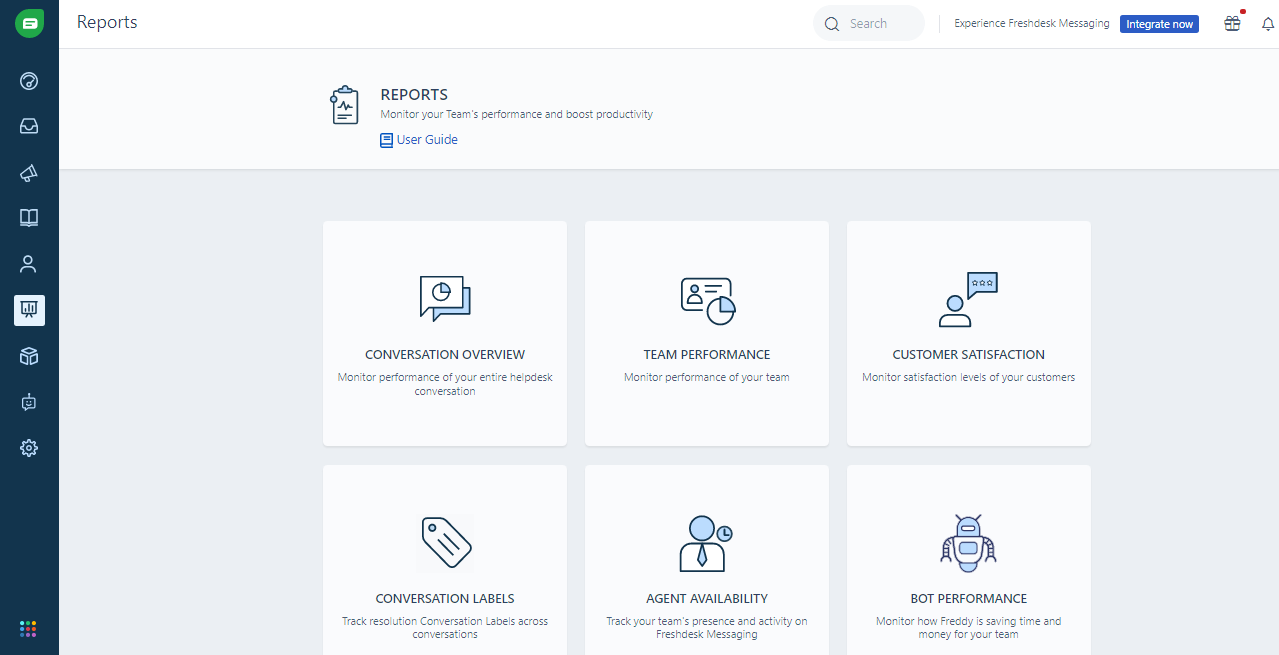Click "Monitor how Freddy is saving time" text
The height and width of the screenshot is (655, 1279).
[x=969, y=628]
